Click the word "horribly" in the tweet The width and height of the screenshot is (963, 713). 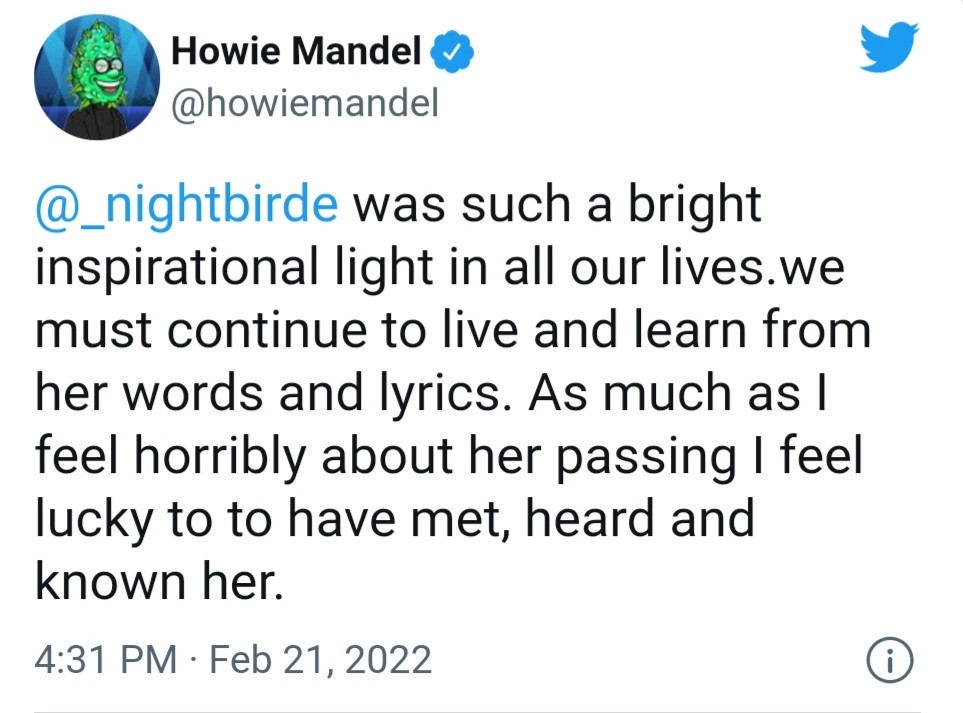tap(220, 457)
